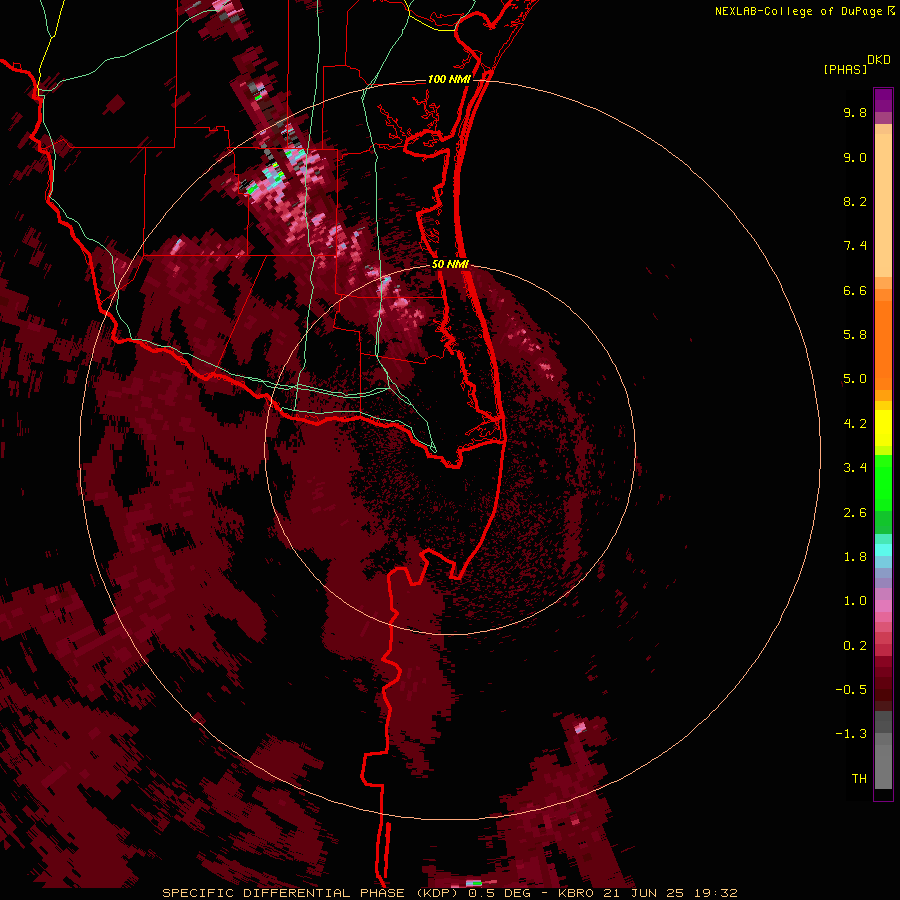Viewport: 900px width, 900px height.
Task: Click the 1.8 value on the color scale
Action: pos(855,557)
